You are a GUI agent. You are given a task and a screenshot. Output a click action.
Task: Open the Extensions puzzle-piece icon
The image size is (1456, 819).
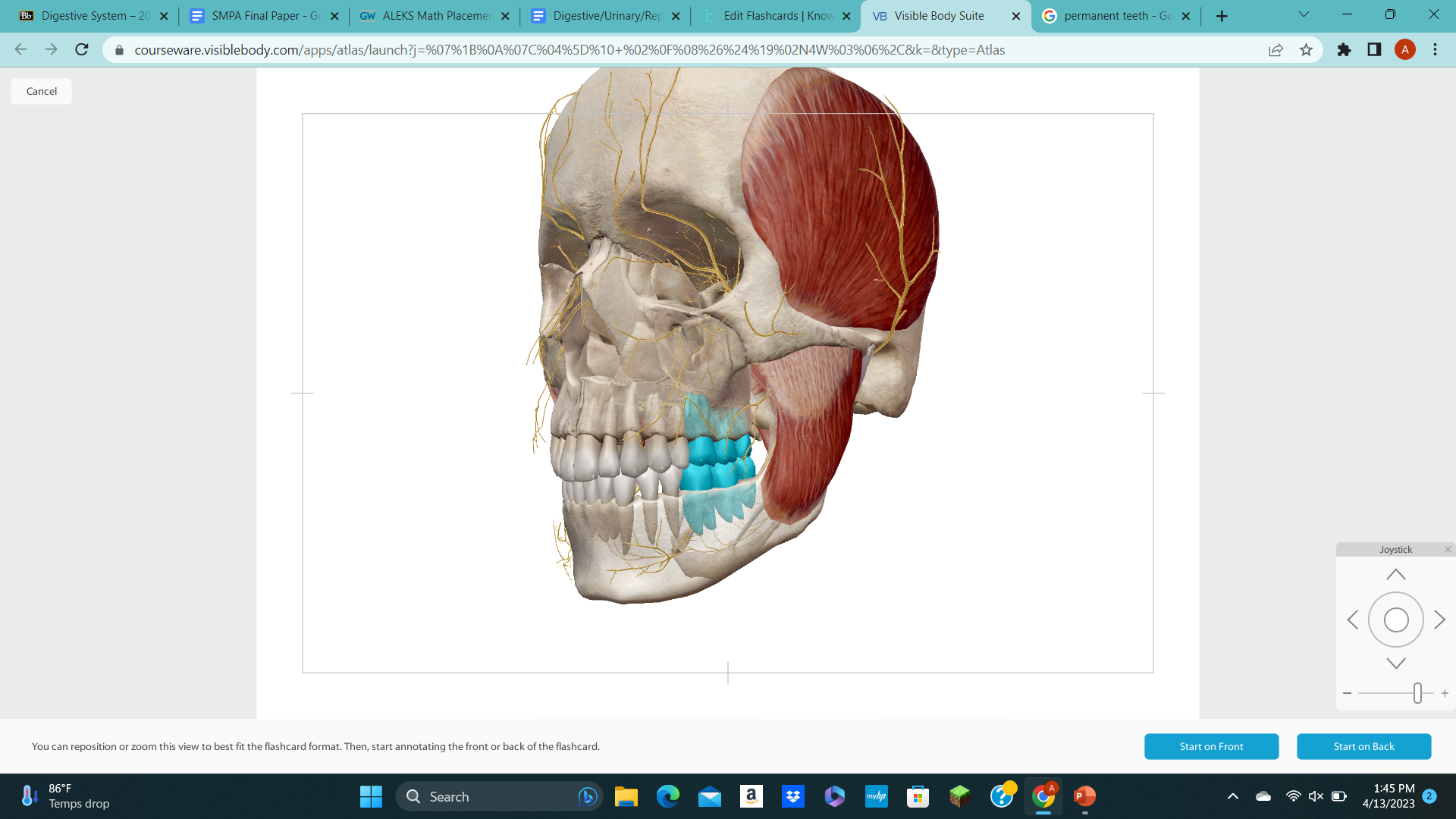(x=1343, y=50)
